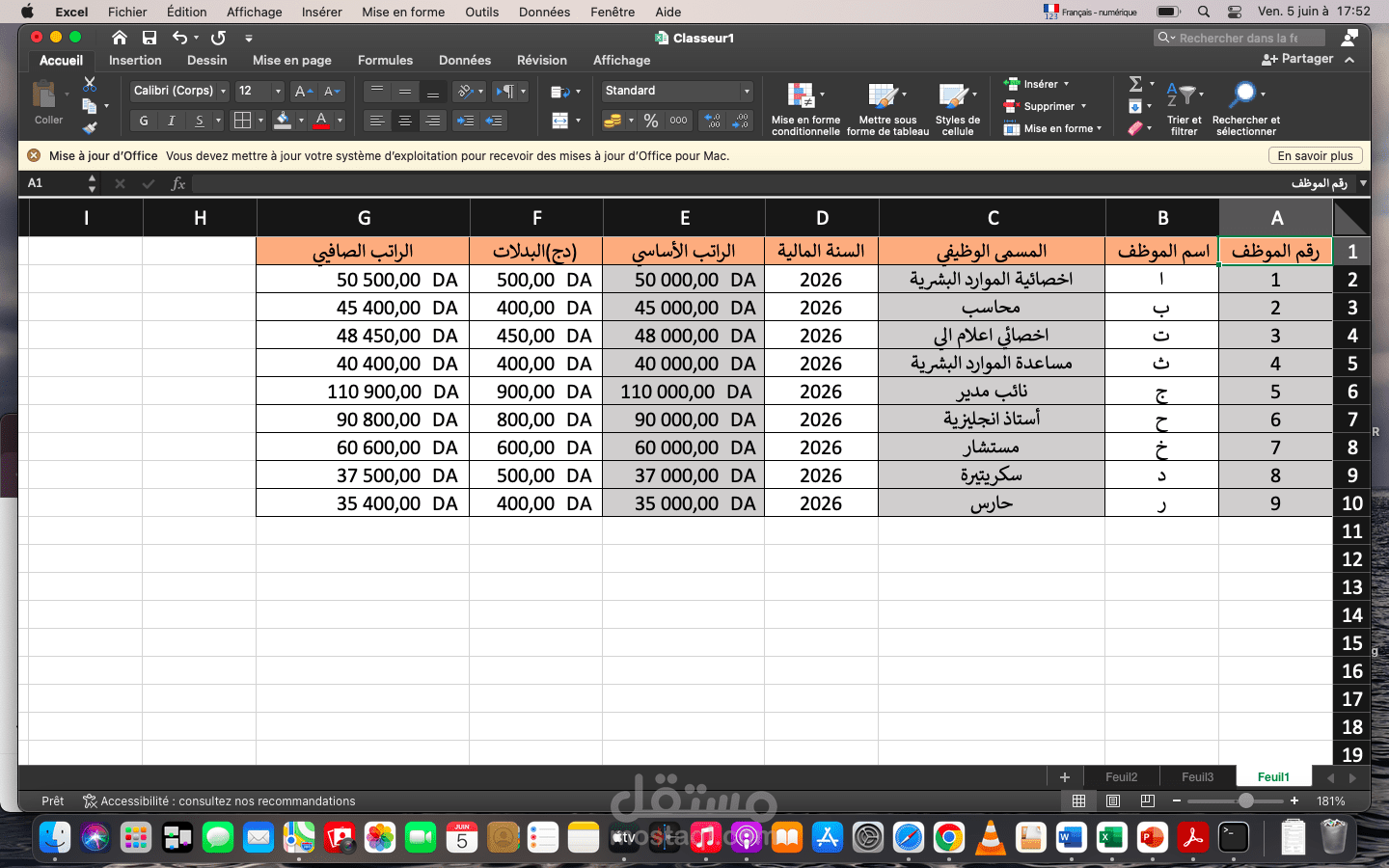The height and width of the screenshot is (868, 1389).
Task: Click the Copy icon in the ribbon
Action: [x=90, y=105]
